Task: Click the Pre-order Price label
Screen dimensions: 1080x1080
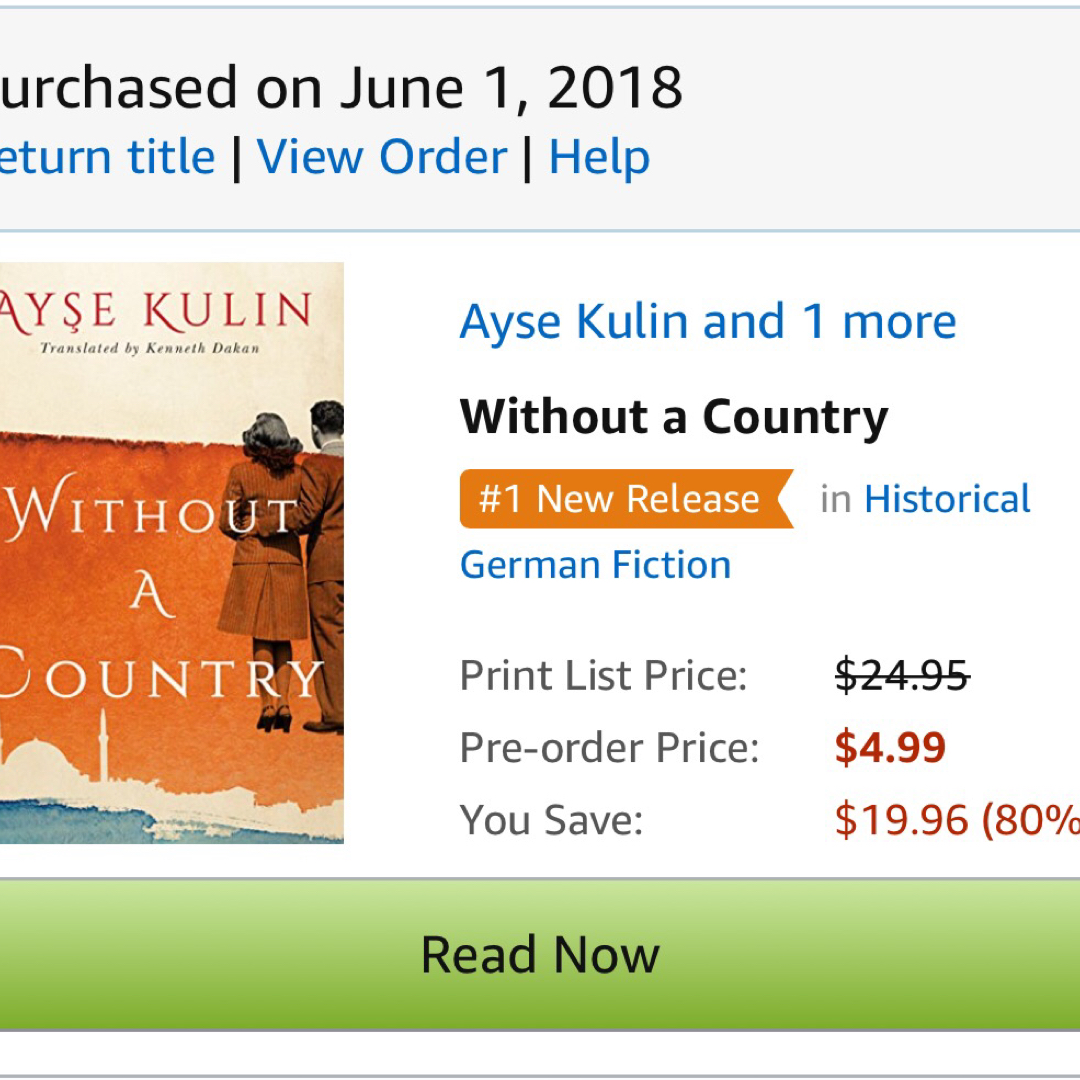Action: pos(609,748)
